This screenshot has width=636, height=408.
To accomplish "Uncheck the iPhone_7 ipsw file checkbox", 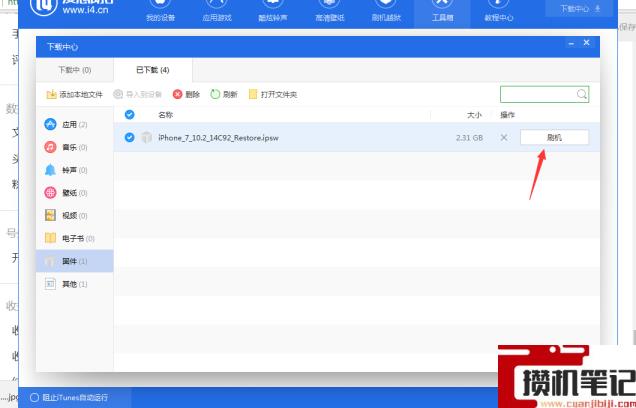I will tap(129, 137).
